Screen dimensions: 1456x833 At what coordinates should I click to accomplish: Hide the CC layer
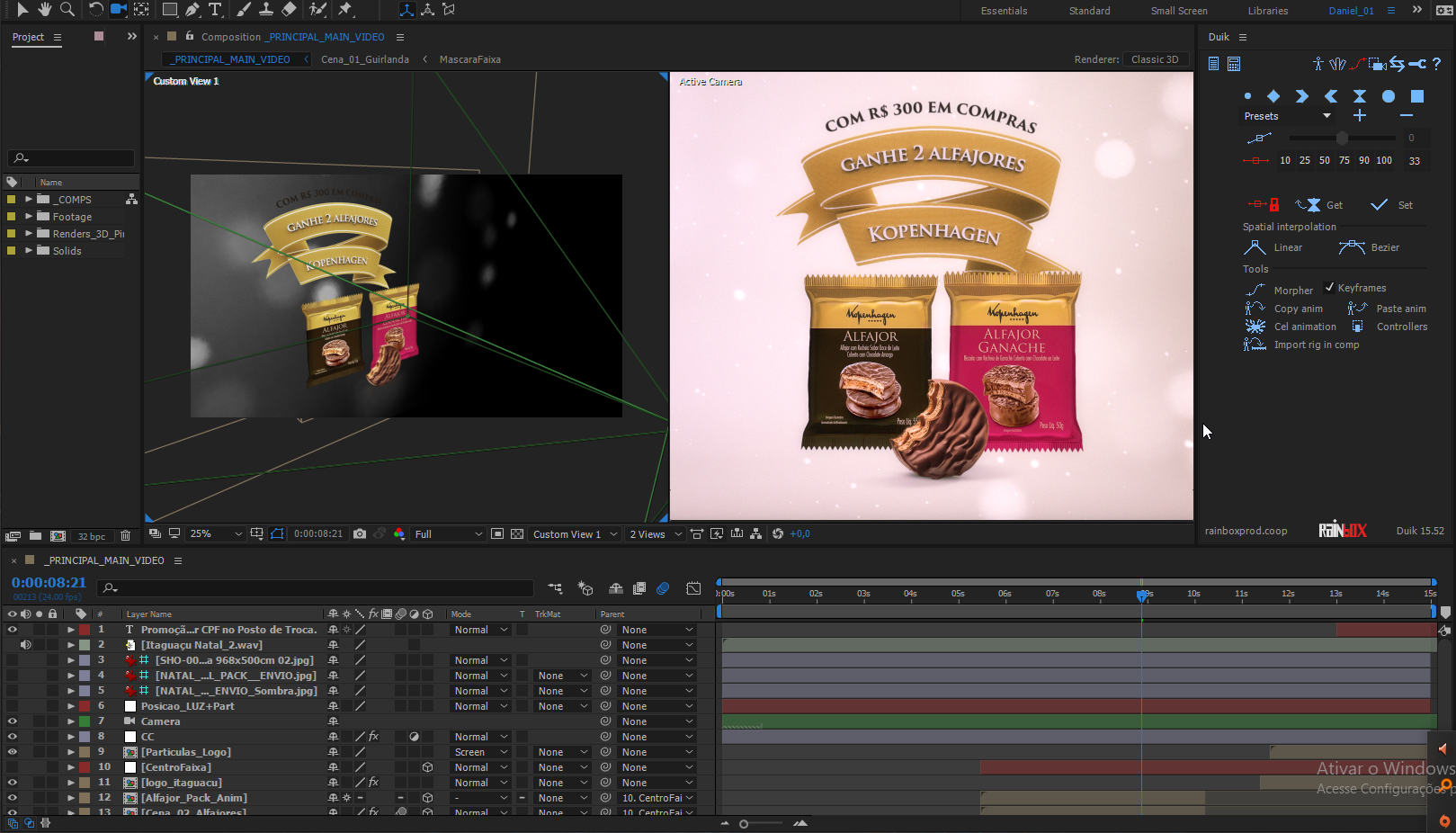point(13,737)
